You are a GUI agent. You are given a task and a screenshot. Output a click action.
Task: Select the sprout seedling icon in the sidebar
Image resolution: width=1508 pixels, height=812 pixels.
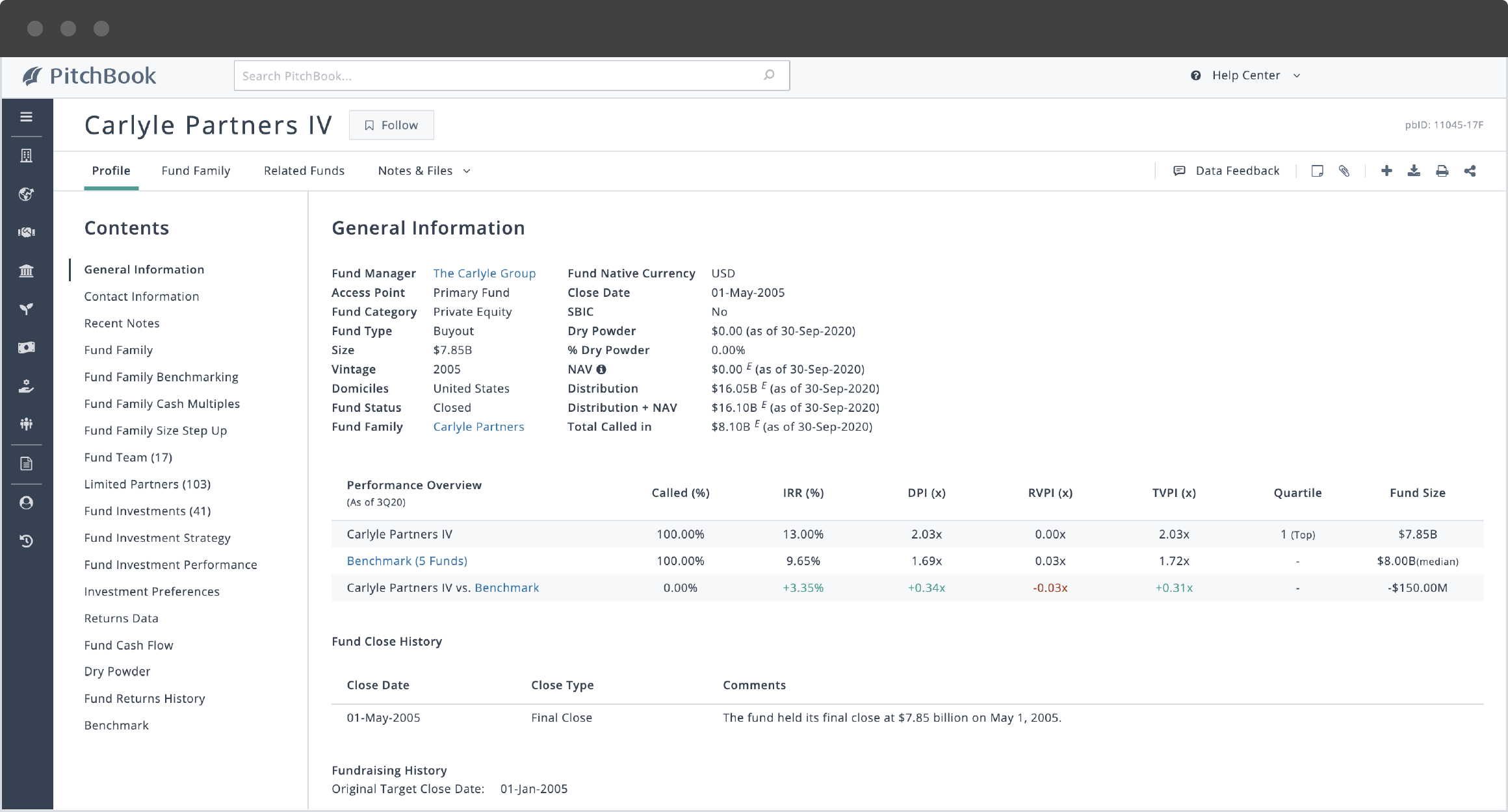26,309
